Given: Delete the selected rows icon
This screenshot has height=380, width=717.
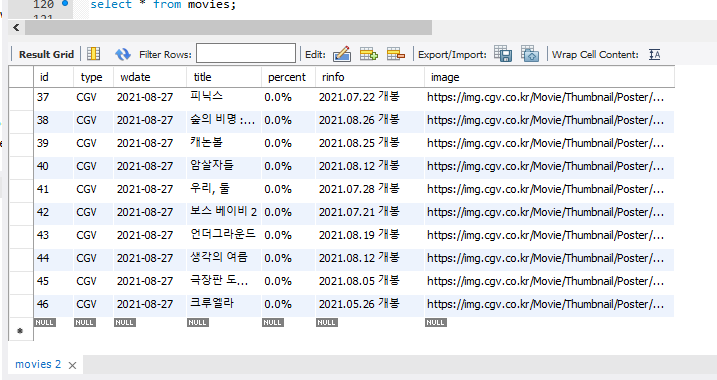Looking at the screenshot, I should tap(396, 54).
